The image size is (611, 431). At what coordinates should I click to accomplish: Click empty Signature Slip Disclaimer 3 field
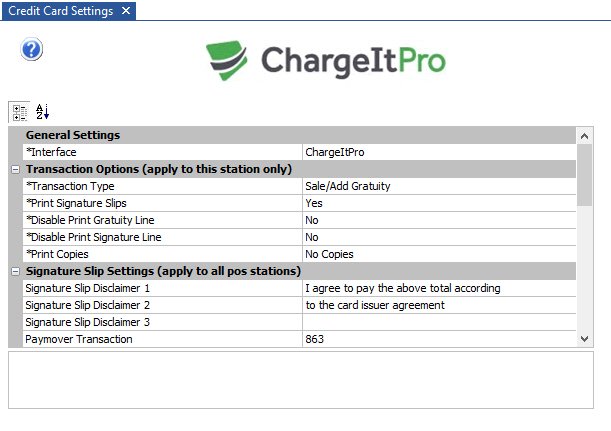[x=439, y=322]
